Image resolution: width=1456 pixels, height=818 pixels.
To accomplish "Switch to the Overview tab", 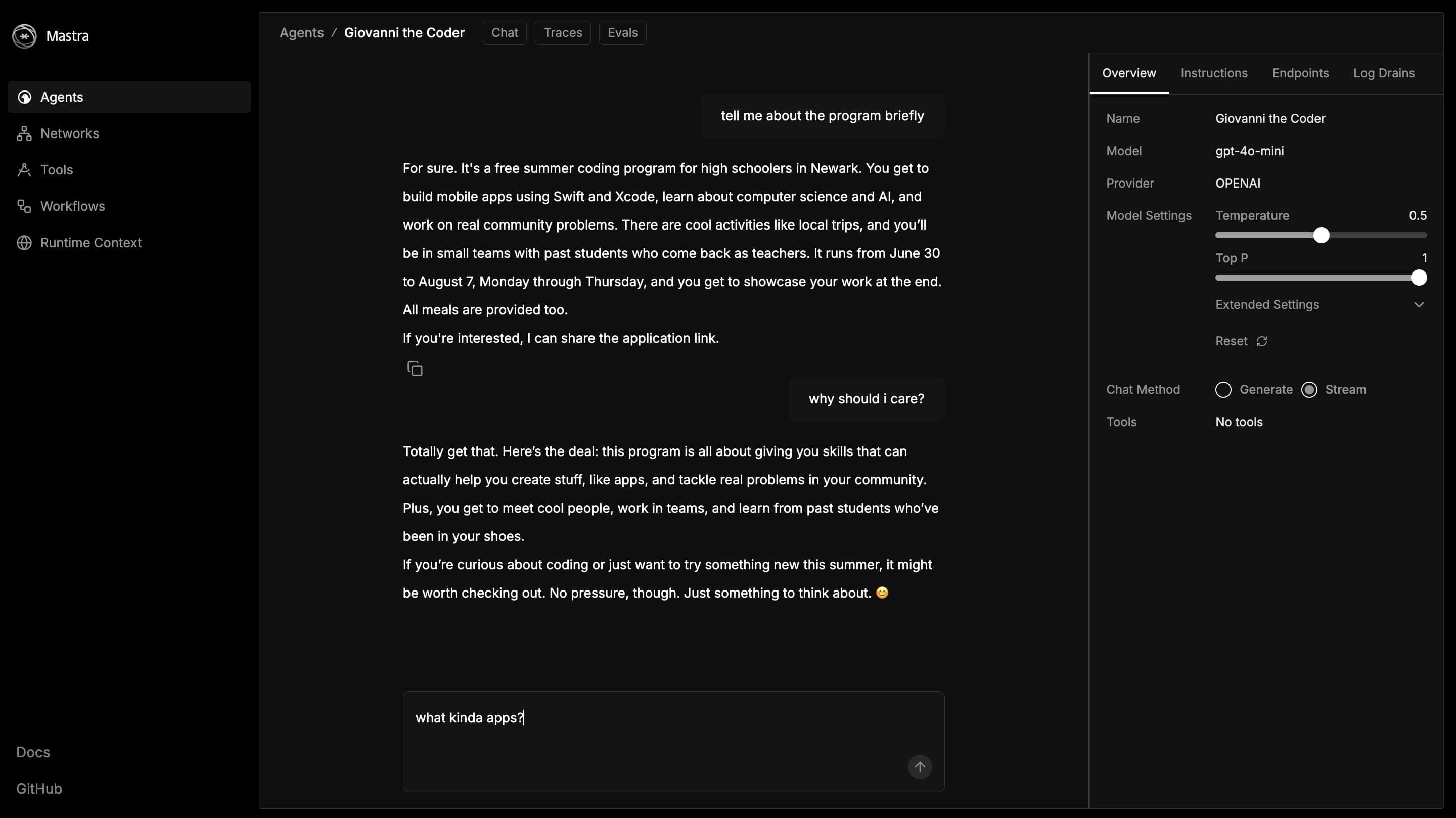I will click(x=1129, y=73).
